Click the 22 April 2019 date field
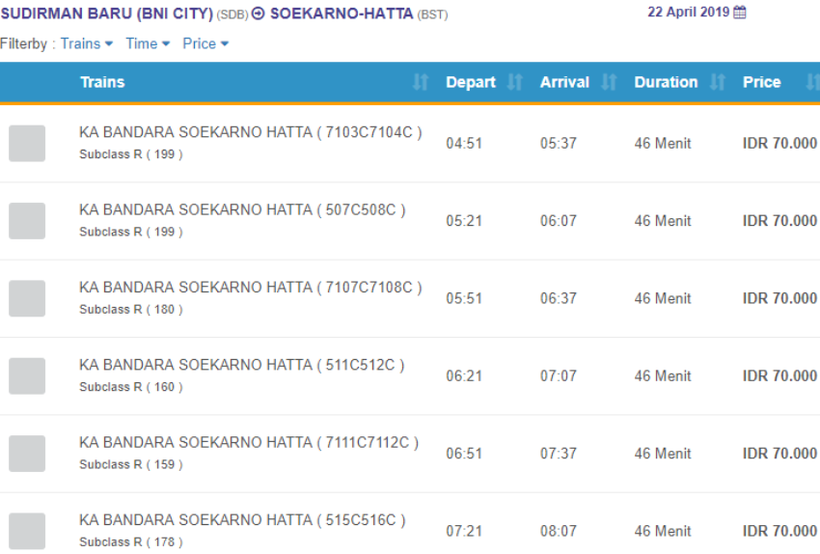Screen dimensions: 820x554 tap(688, 13)
